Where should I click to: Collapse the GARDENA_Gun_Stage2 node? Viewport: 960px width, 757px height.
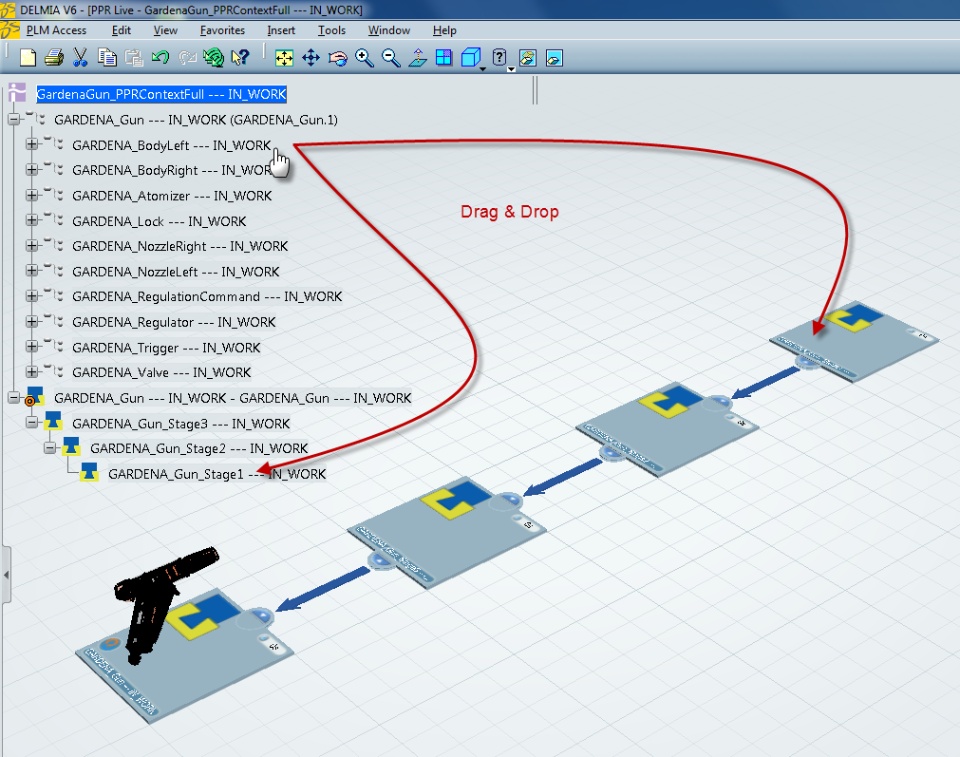pos(50,448)
